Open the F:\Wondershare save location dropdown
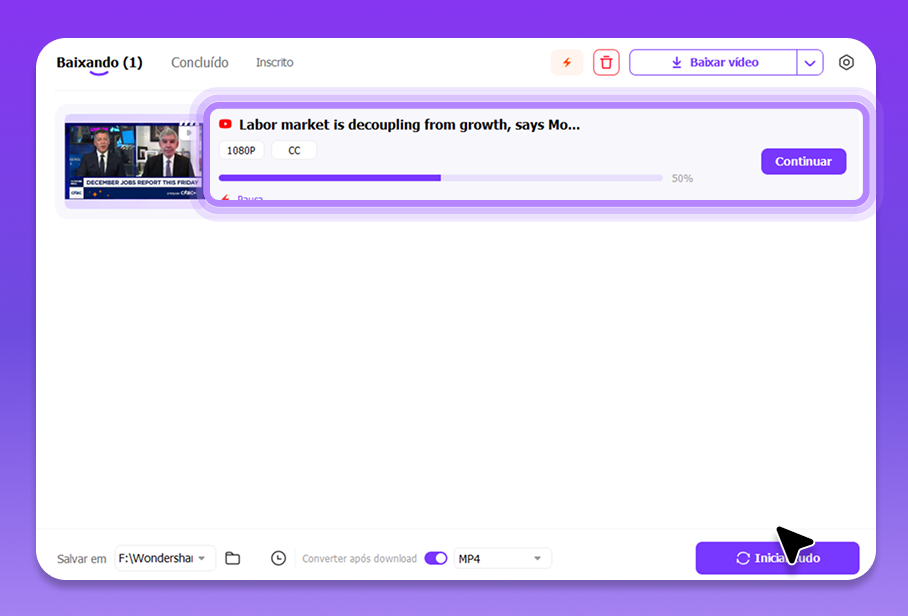The image size is (908, 616). 165,558
